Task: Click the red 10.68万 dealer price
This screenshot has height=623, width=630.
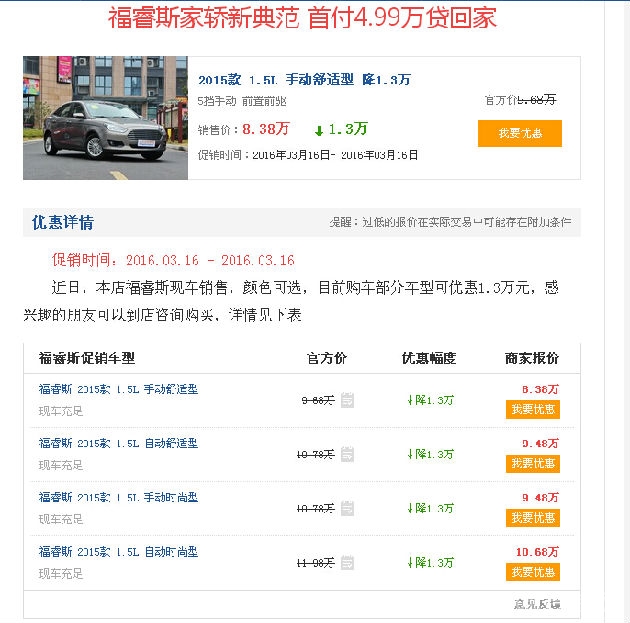Action: click(x=538, y=552)
